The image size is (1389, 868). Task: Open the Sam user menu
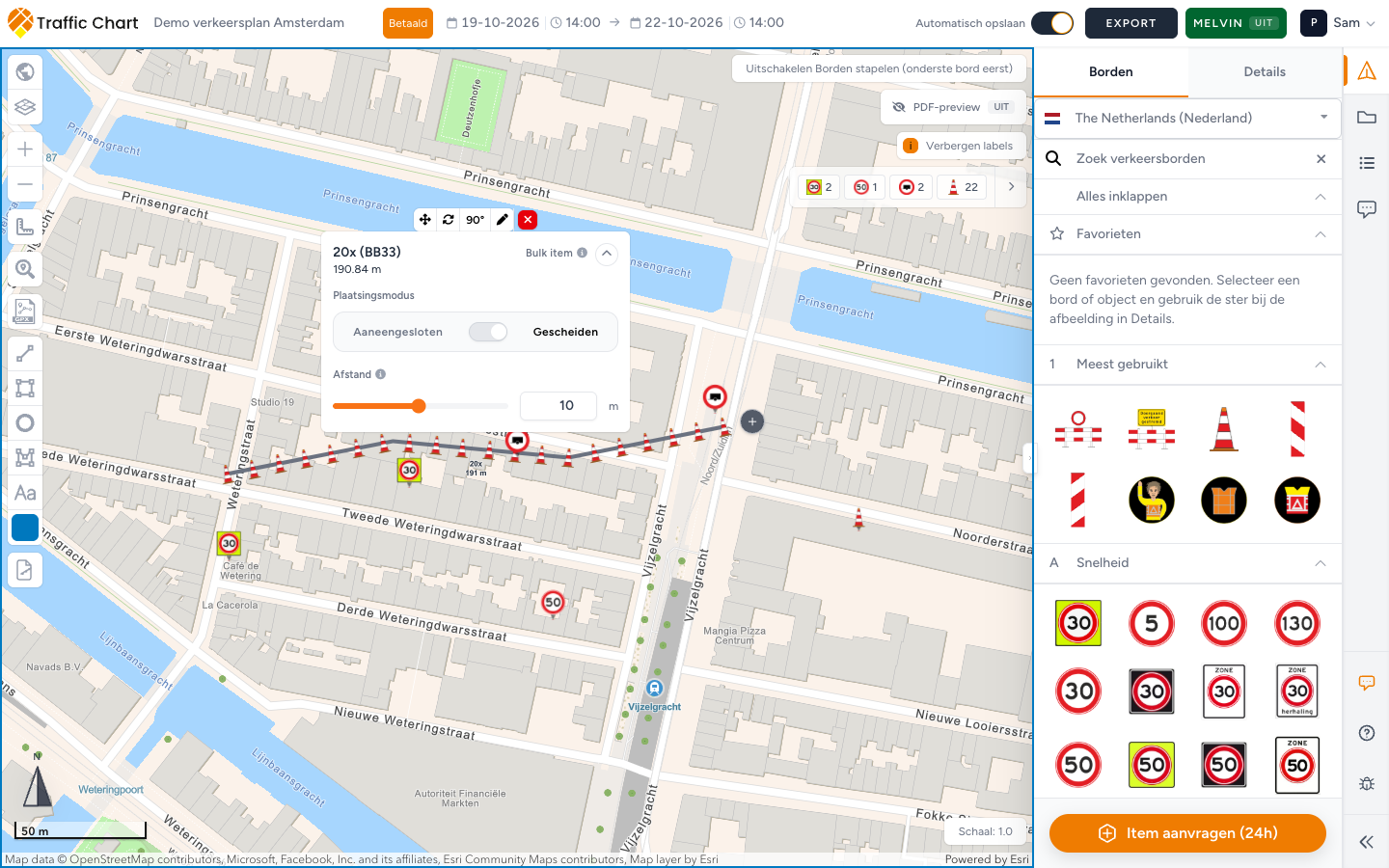point(1339,23)
